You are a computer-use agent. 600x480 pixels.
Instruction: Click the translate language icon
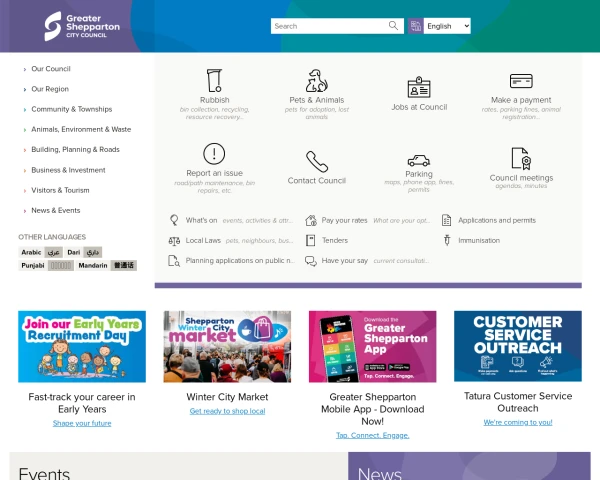pyautogui.click(x=416, y=26)
